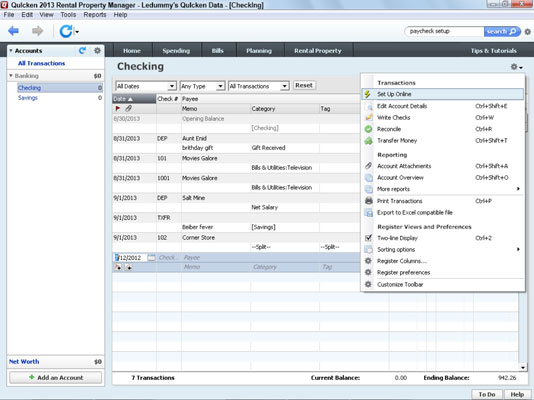The width and height of the screenshot is (534, 400).
Task: Click the search field containing paycheck setup
Action: [x=445, y=31]
